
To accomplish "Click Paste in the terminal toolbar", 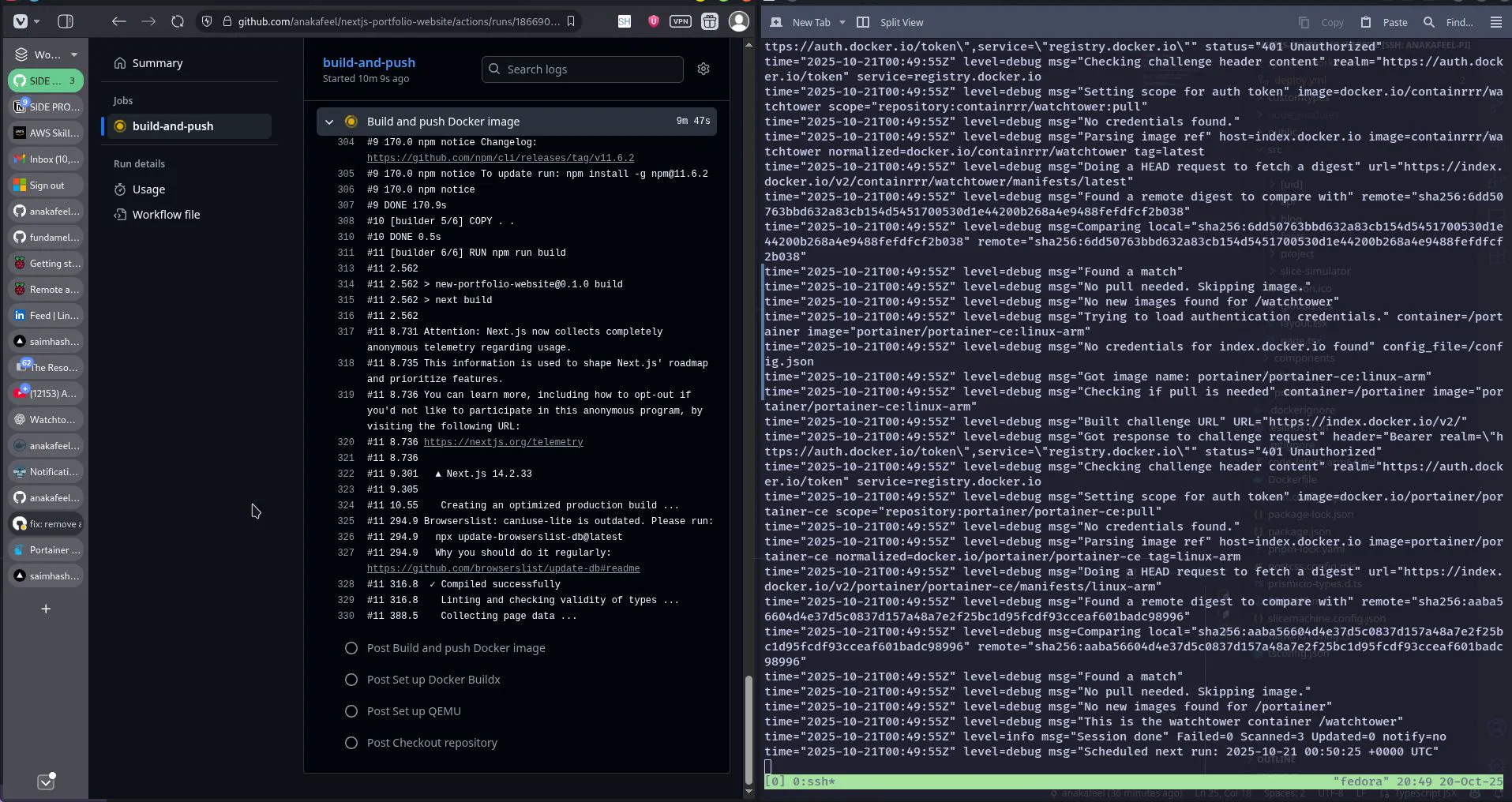I will [x=1384, y=22].
